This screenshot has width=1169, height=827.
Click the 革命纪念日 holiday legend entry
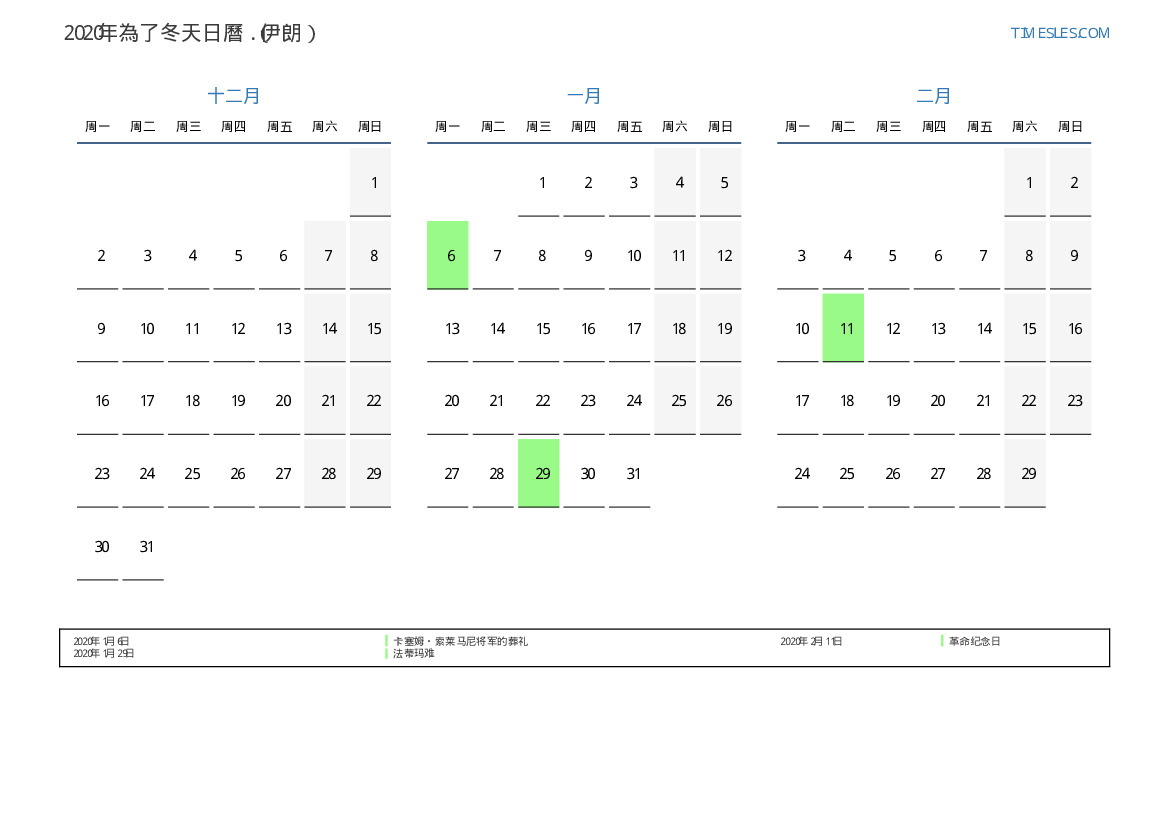pos(974,641)
